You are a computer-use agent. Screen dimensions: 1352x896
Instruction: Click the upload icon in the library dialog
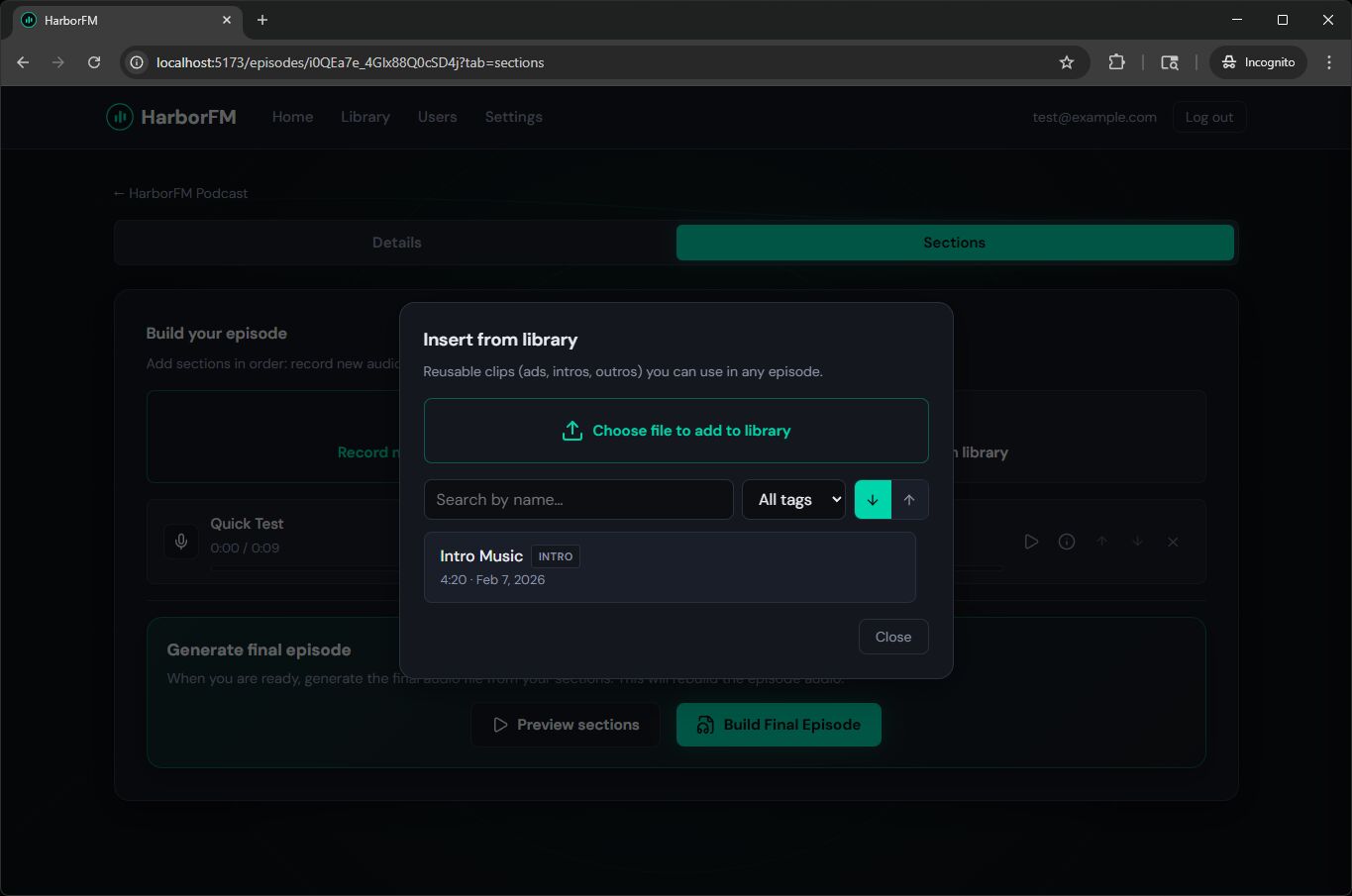(x=572, y=431)
